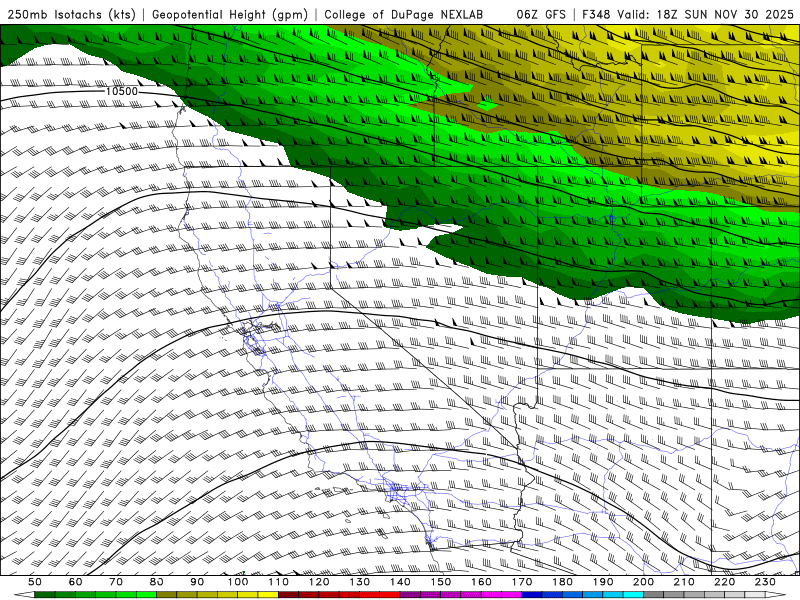Click the '150' value on color scale

441,582
